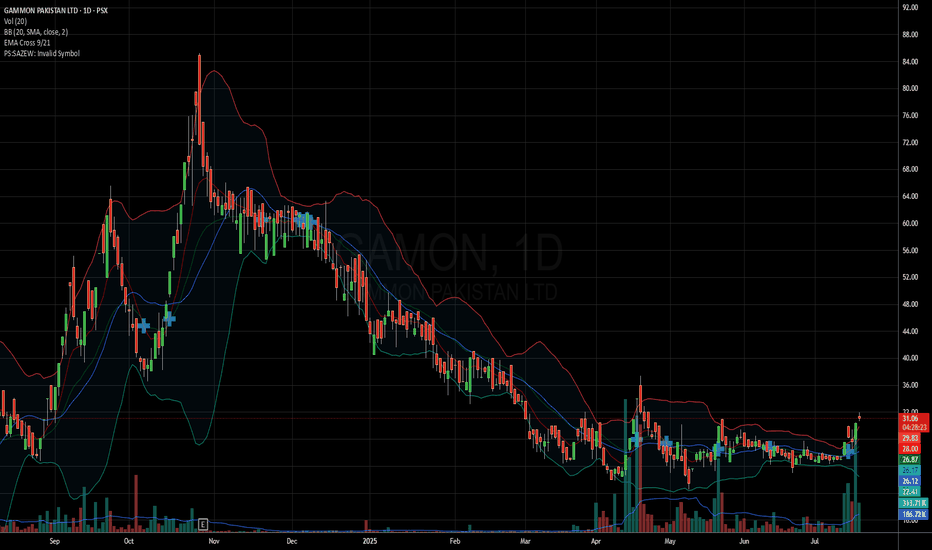Screen dimensions: 932x550
Task: Click the 72.00 price axis tick
Action: click(910, 142)
